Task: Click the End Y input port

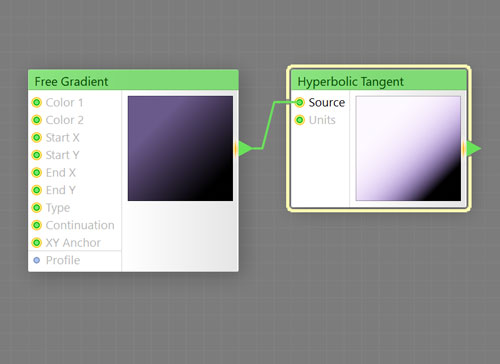Action: click(36, 190)
